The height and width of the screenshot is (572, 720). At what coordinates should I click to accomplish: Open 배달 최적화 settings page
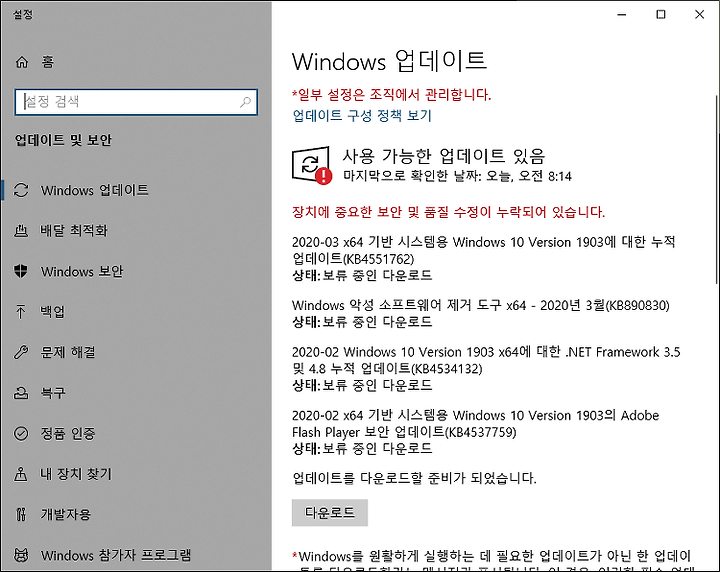coord(74,230)
